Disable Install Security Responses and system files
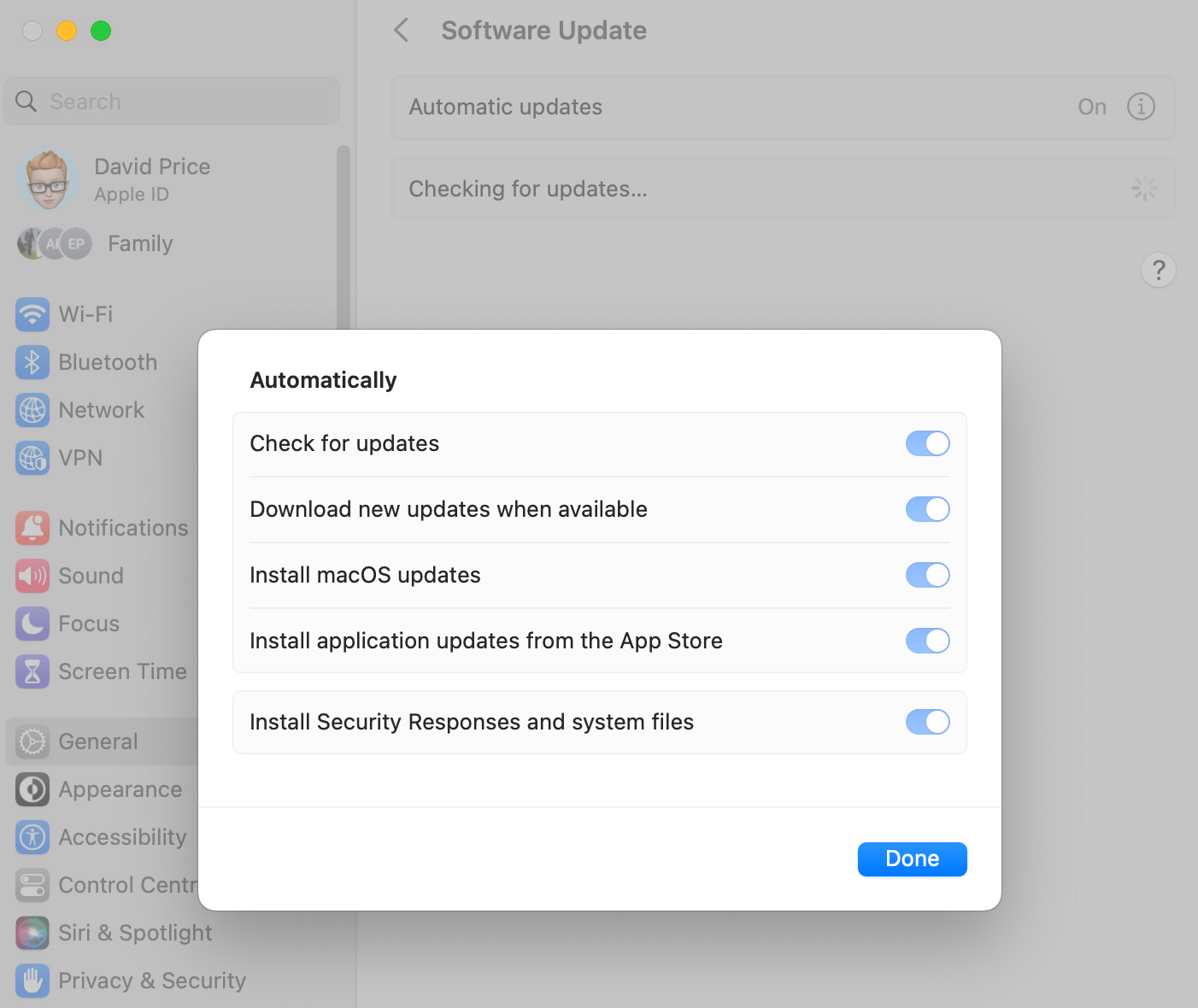This screenshot has height=1008, width=1198. pos(927,722)
